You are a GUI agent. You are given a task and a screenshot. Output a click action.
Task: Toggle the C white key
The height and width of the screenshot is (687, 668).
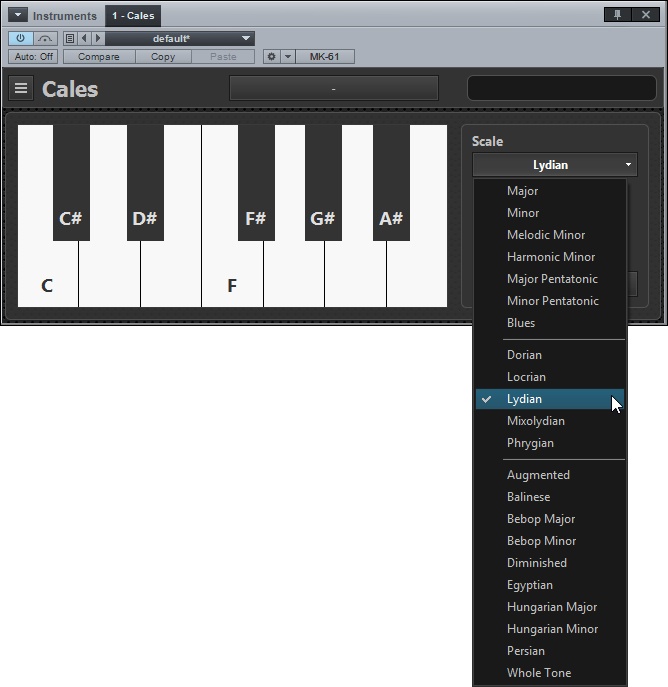tap(47, 274)
